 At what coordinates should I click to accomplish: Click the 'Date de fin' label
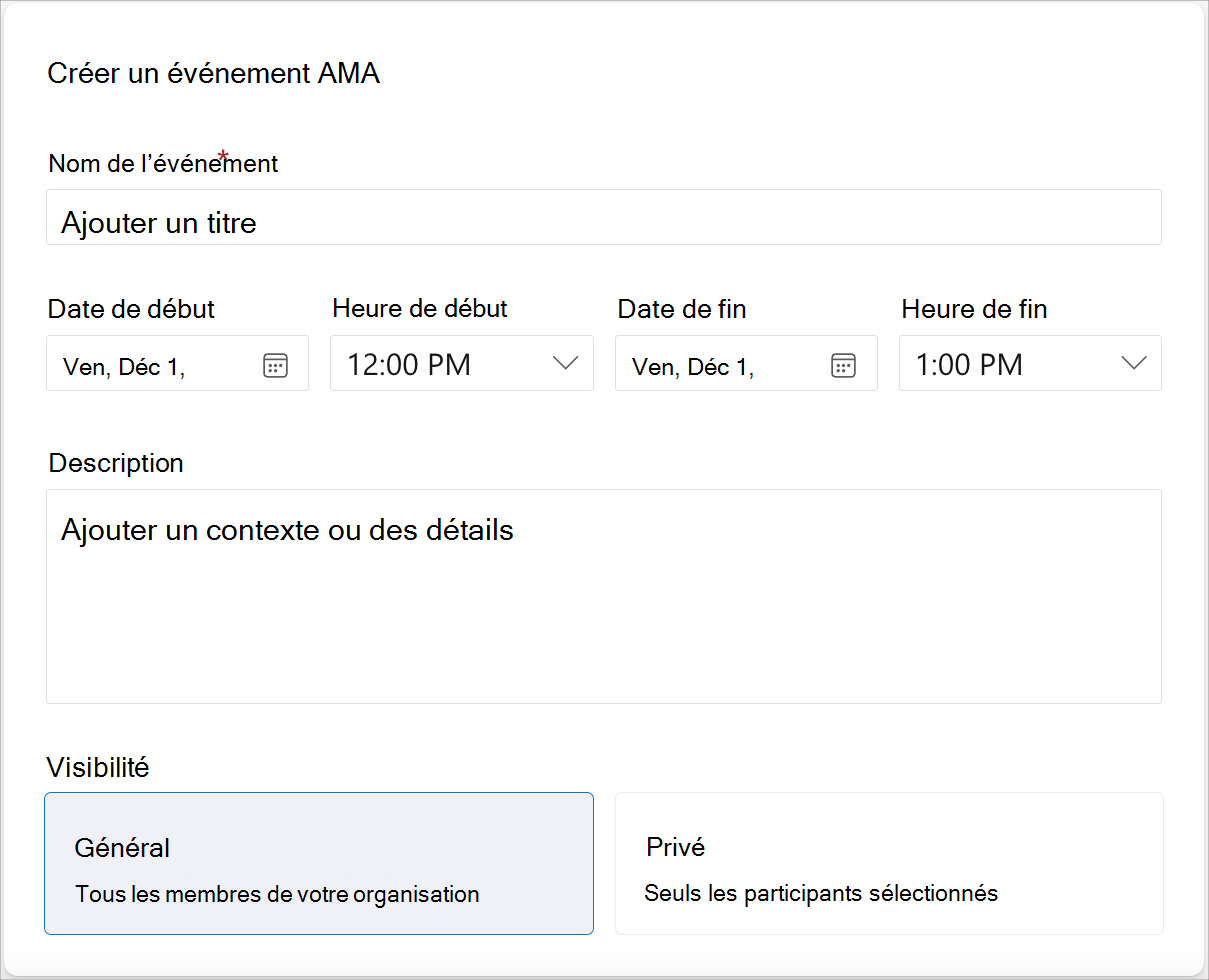tap(682, 309)
